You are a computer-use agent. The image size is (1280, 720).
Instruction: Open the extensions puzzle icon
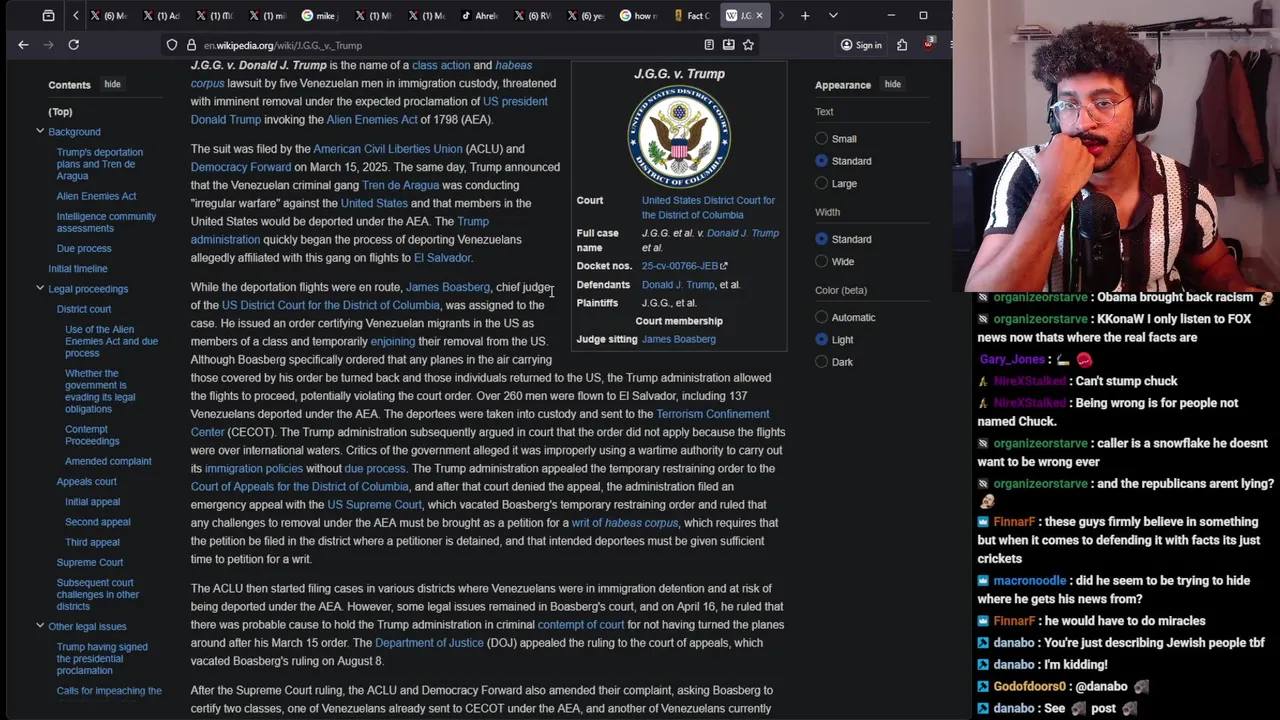click(x=902, y=45)
